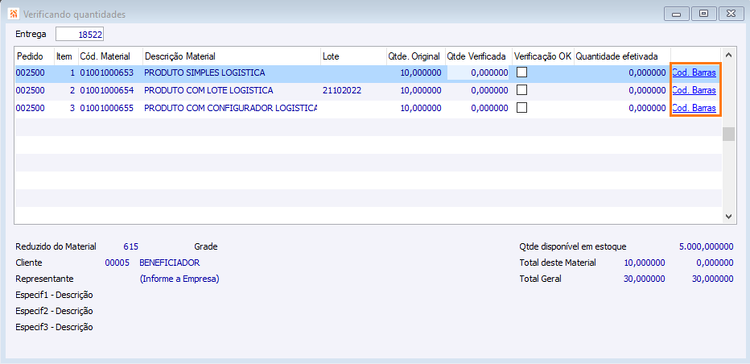Click the Qtde. Original column header
The height and width of the screenshot is (364, 750).
click(x=415, y=56)
